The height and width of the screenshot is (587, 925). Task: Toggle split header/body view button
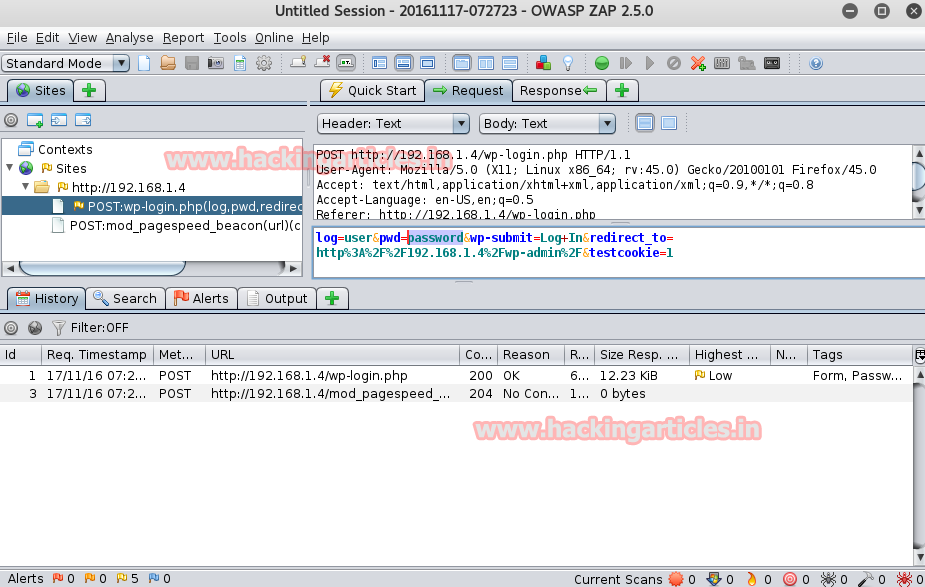pos(645,123)
